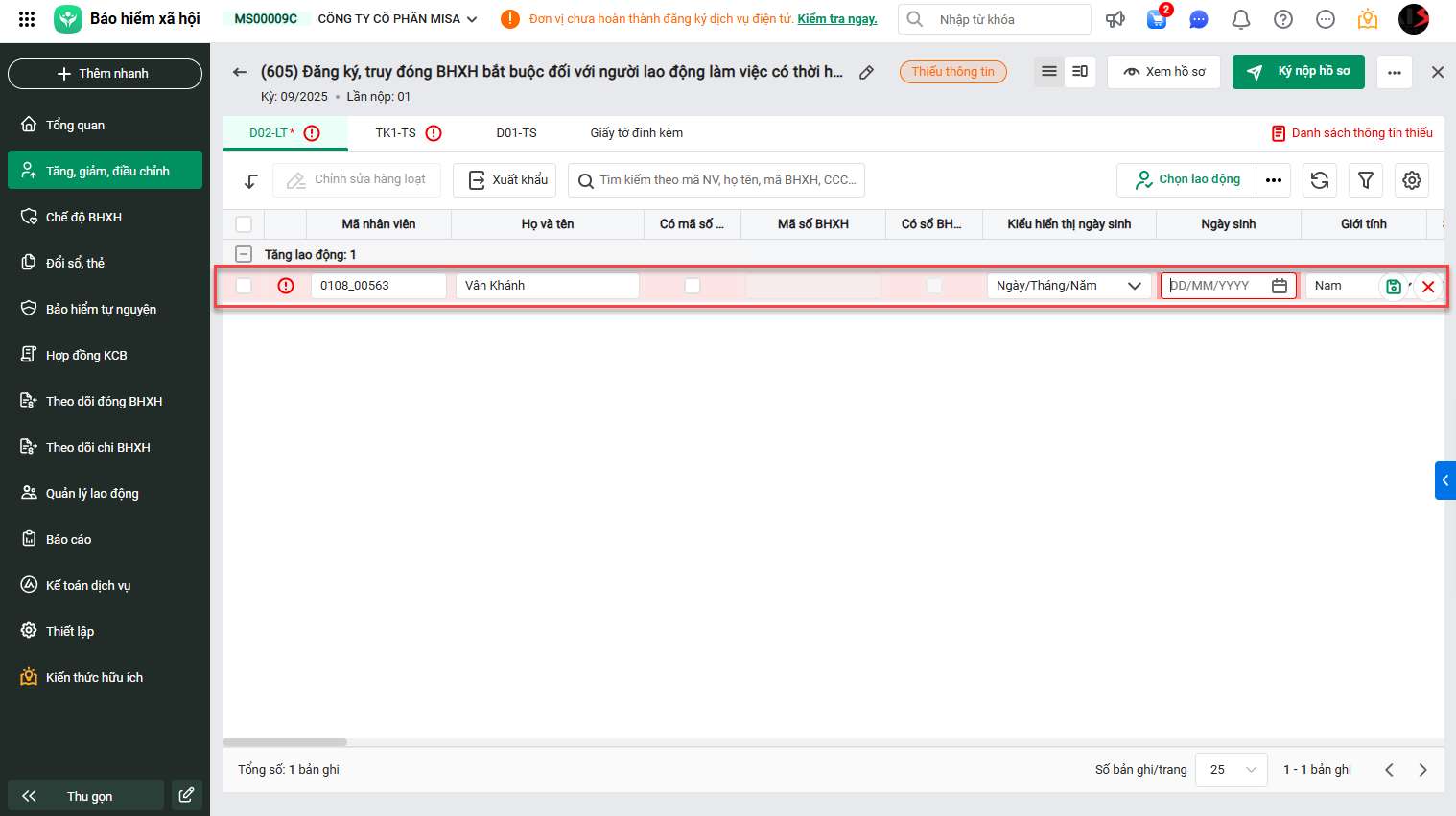1456x816 pixels.
Task: Switch to detail panel view icon
Action: pyautogui.click(x=1080, y=71)
